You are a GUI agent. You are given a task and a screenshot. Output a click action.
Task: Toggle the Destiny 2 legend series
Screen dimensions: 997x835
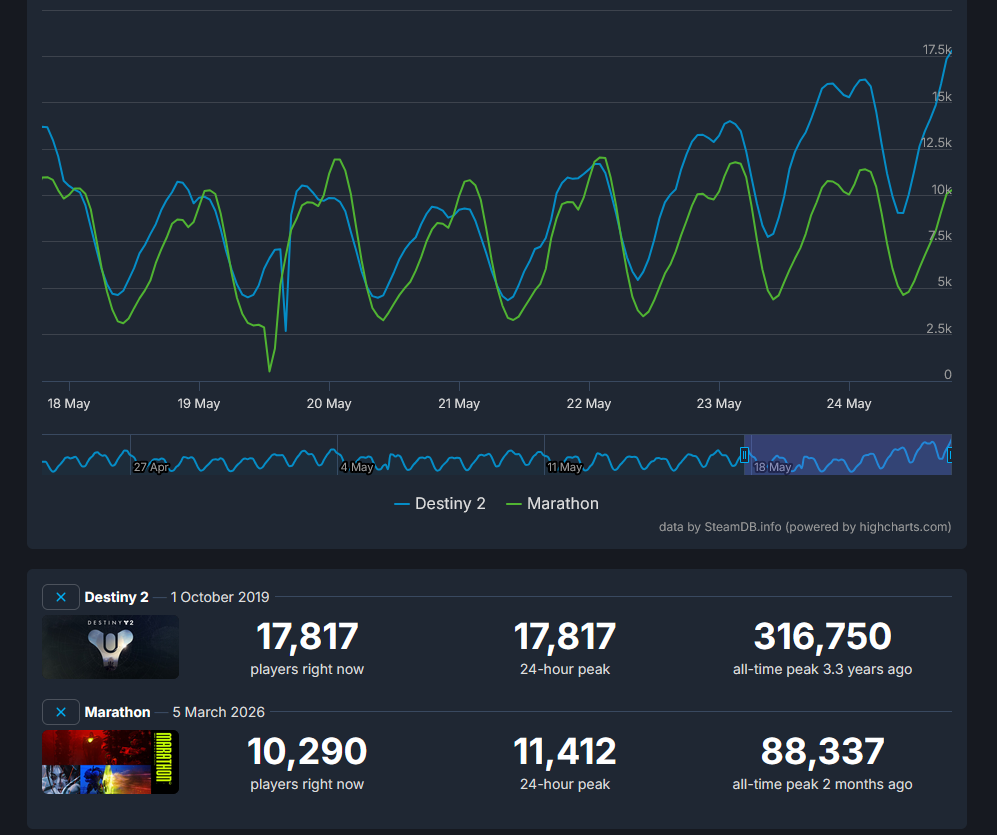(439, 504)
